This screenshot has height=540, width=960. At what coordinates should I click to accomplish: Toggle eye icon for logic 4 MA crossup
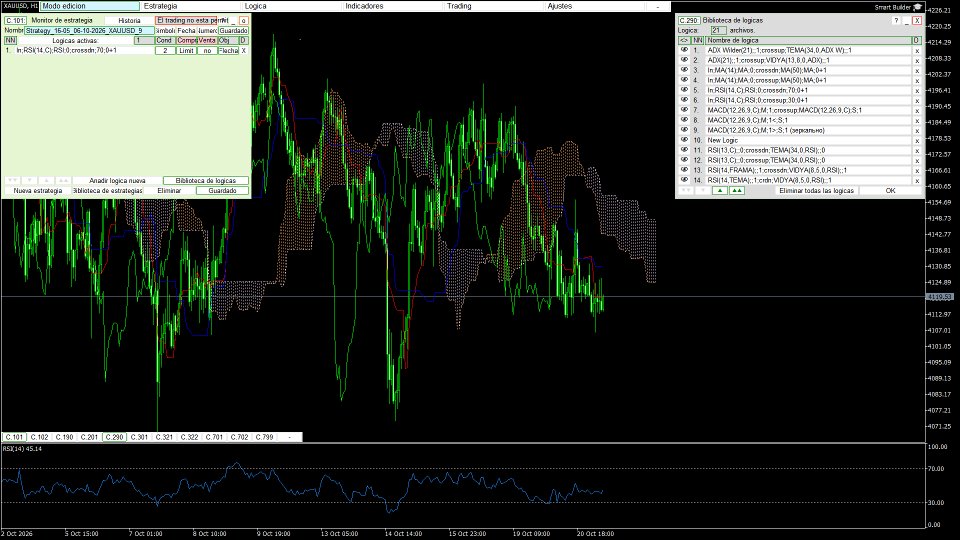tap(684, 80)
